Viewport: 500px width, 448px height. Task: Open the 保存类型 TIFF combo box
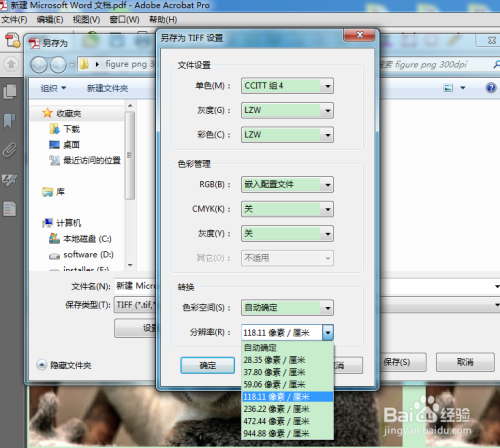[135, 305]
